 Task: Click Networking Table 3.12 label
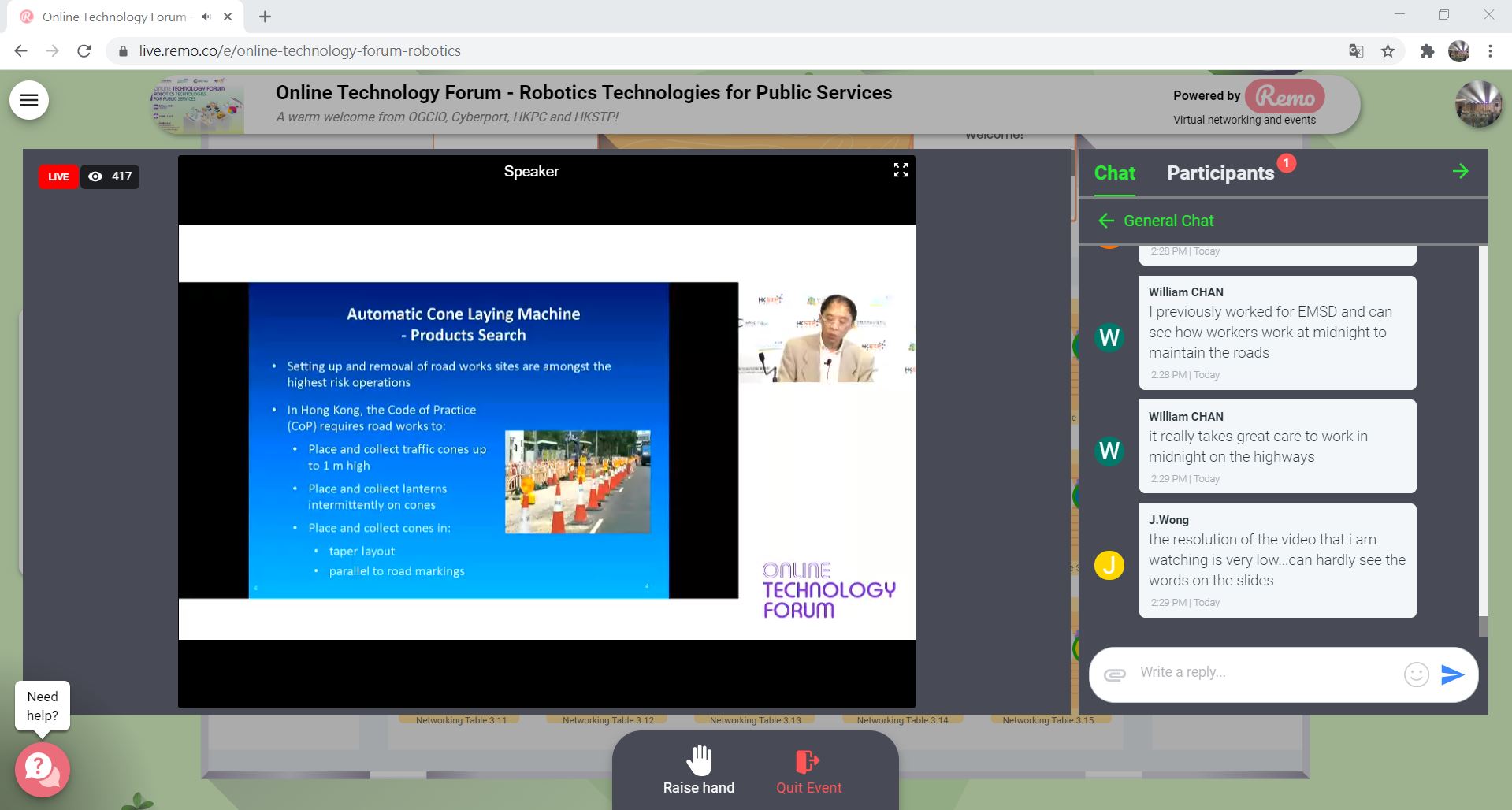point(607,719)
